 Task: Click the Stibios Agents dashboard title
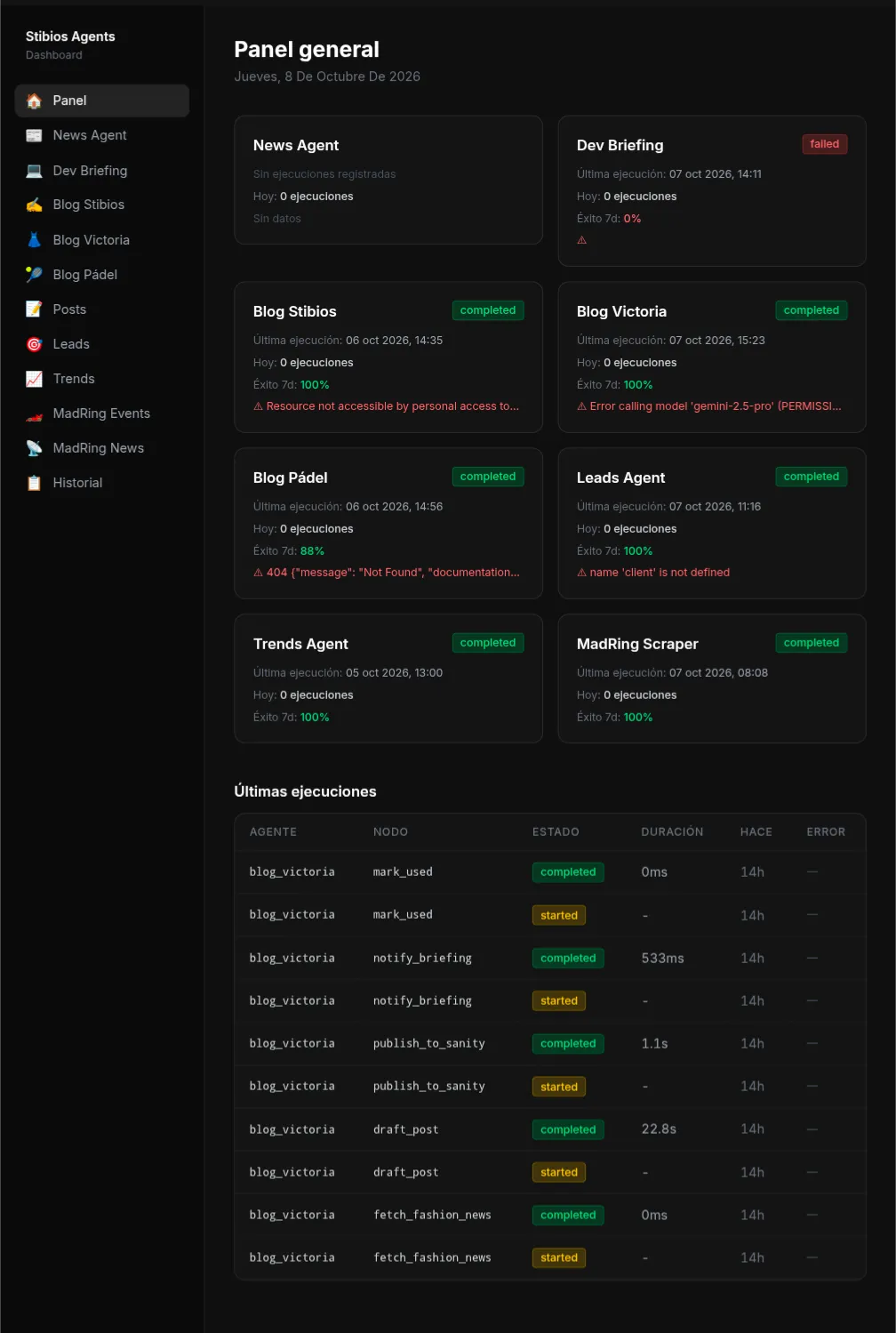(x=70, y=36)
